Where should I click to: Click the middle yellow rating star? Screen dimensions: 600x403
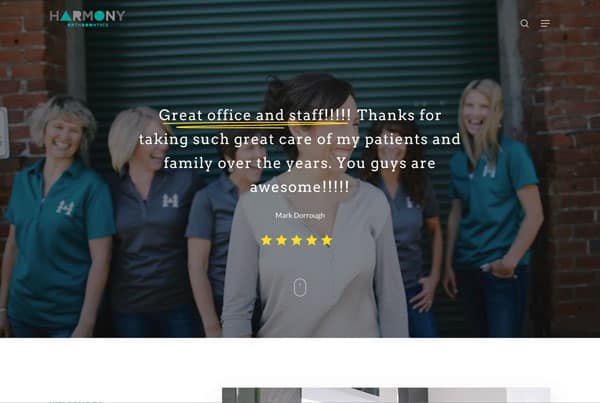pyautogui.click(x=297, y=240)
